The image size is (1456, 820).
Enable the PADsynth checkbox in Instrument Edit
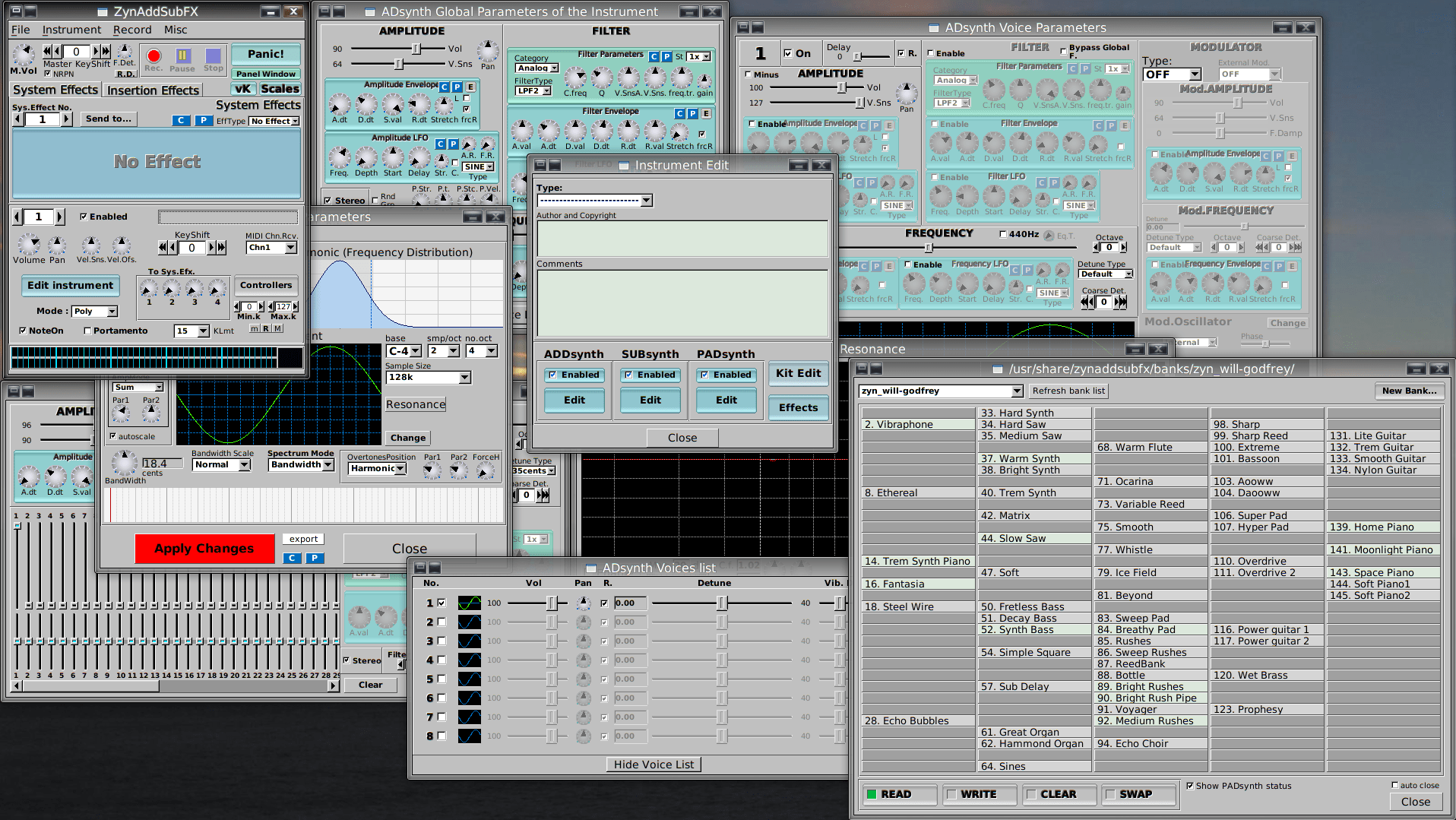click(705, 374)
